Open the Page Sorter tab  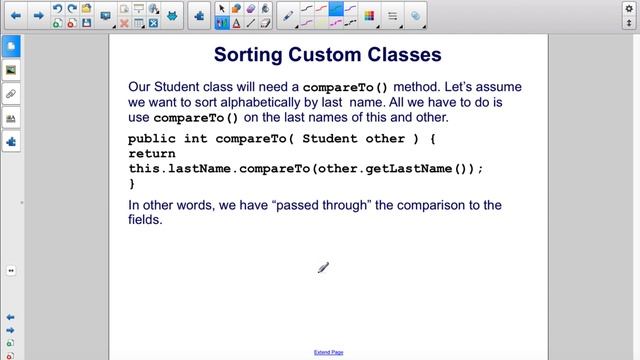pyautogui.click(x=11, y=46)
